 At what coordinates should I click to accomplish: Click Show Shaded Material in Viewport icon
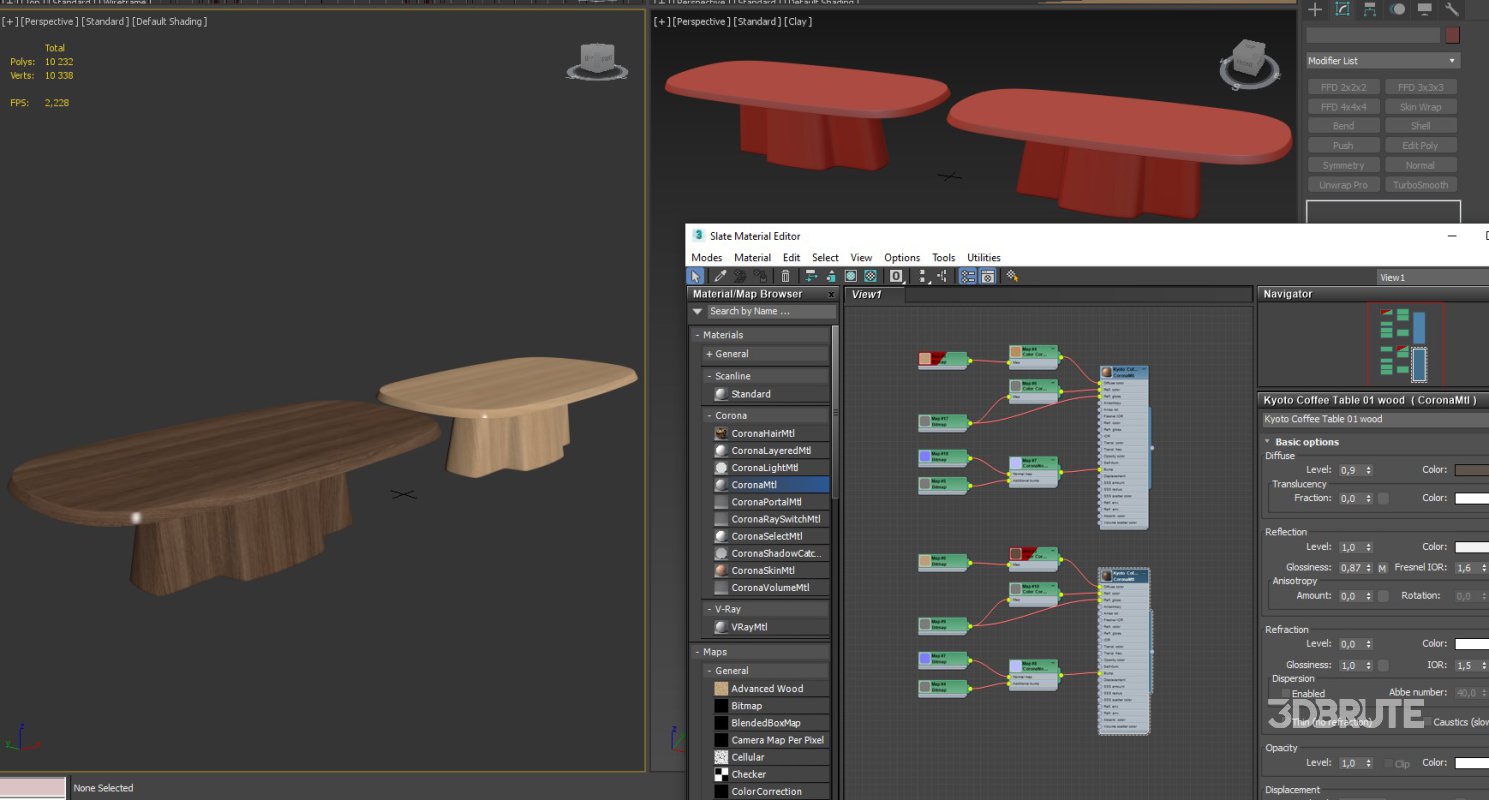[x=850, y=276]
